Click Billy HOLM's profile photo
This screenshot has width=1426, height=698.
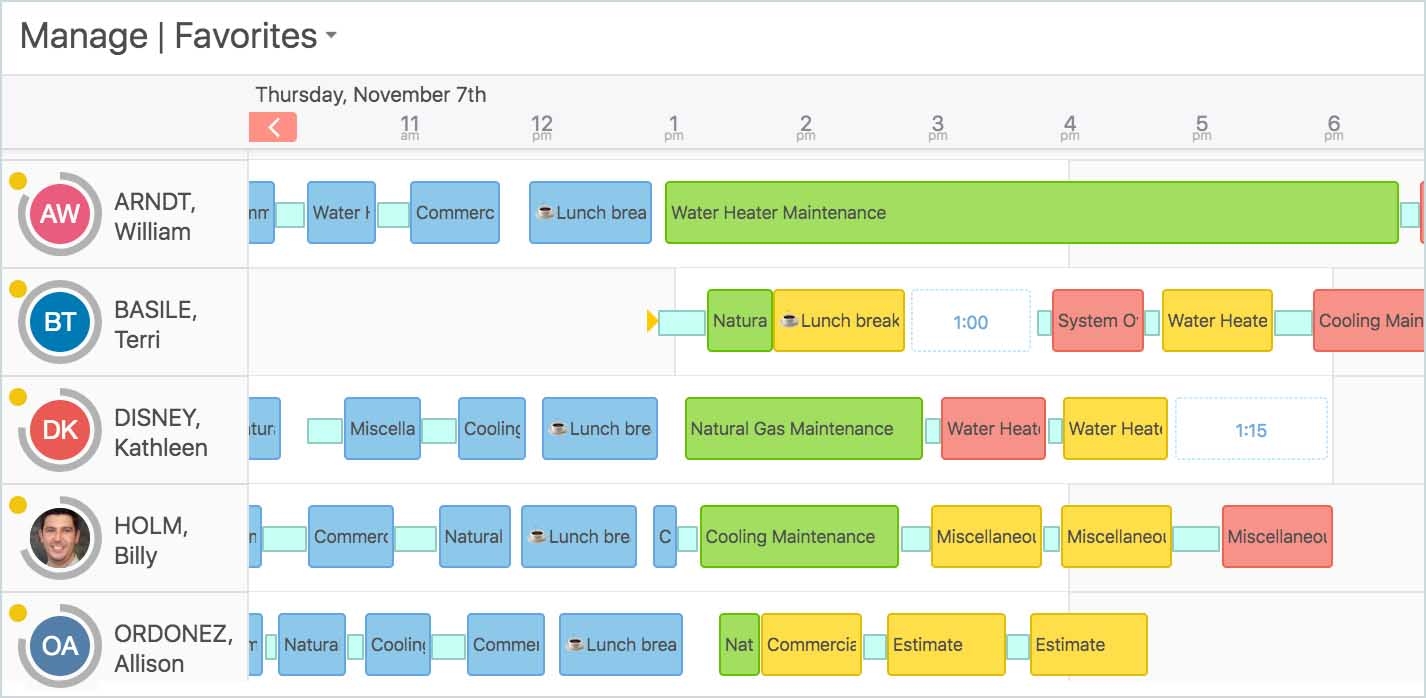pos(58,537)
